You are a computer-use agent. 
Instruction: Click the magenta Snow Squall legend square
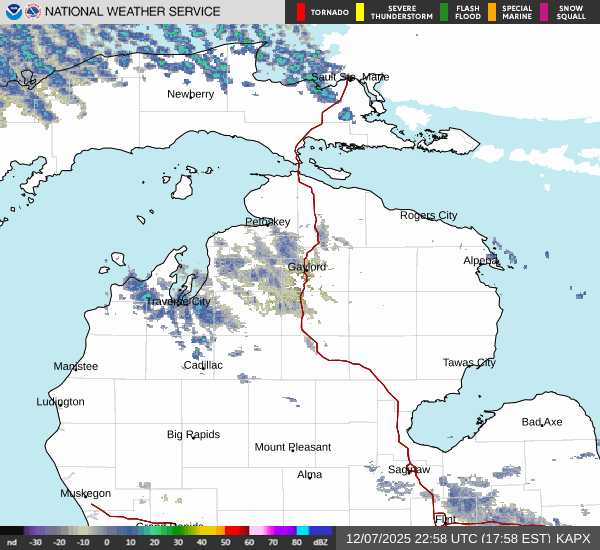point(544,12)
